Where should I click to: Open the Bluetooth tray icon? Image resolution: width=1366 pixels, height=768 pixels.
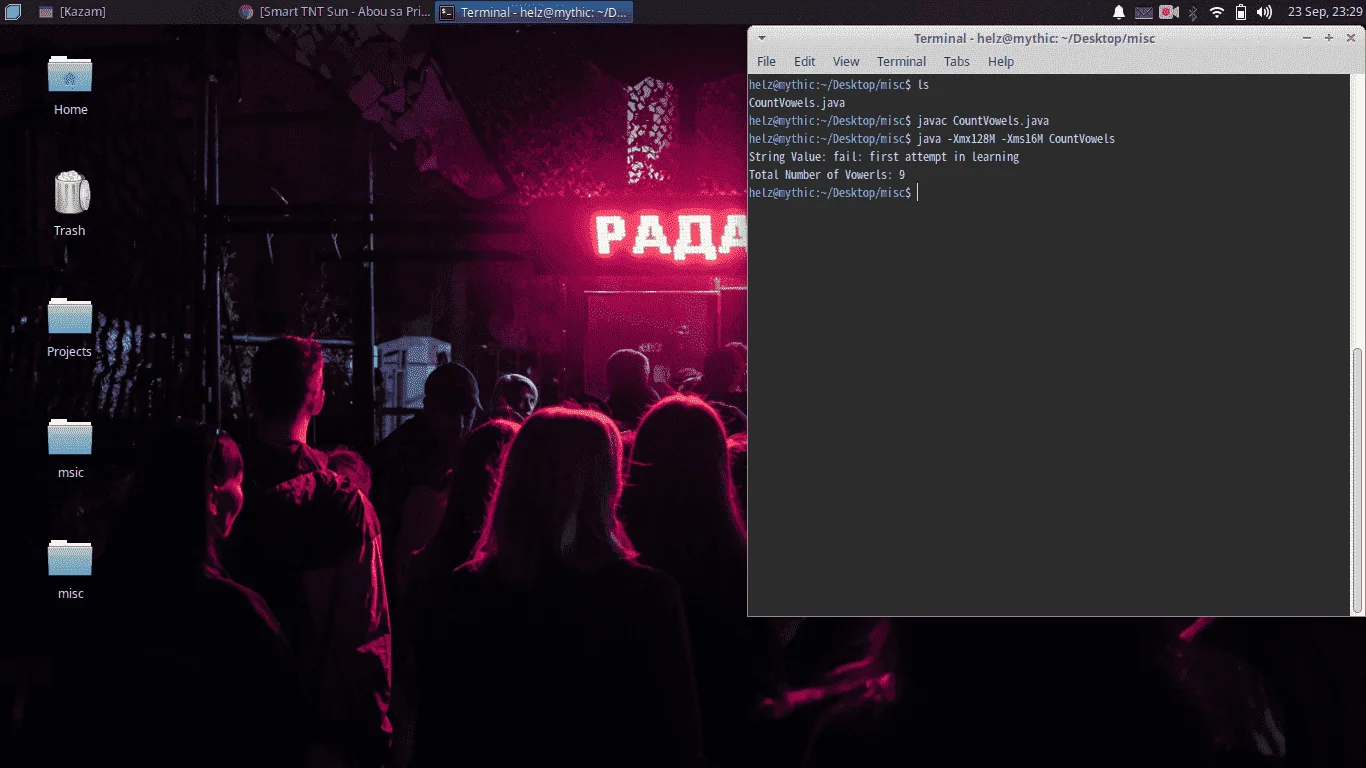[x=1192, y=12]
